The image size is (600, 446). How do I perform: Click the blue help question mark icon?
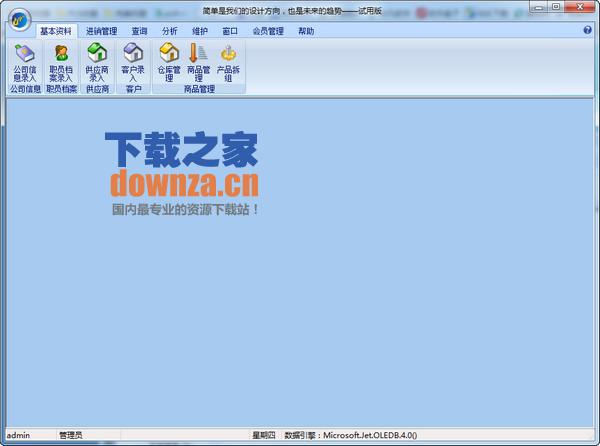pos(587,30)
